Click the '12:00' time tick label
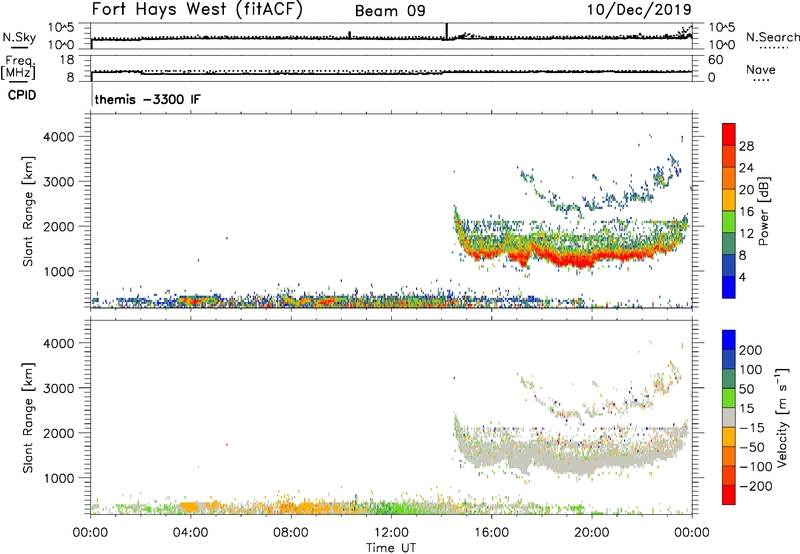The image size is (800, 554). click(391, 533)
